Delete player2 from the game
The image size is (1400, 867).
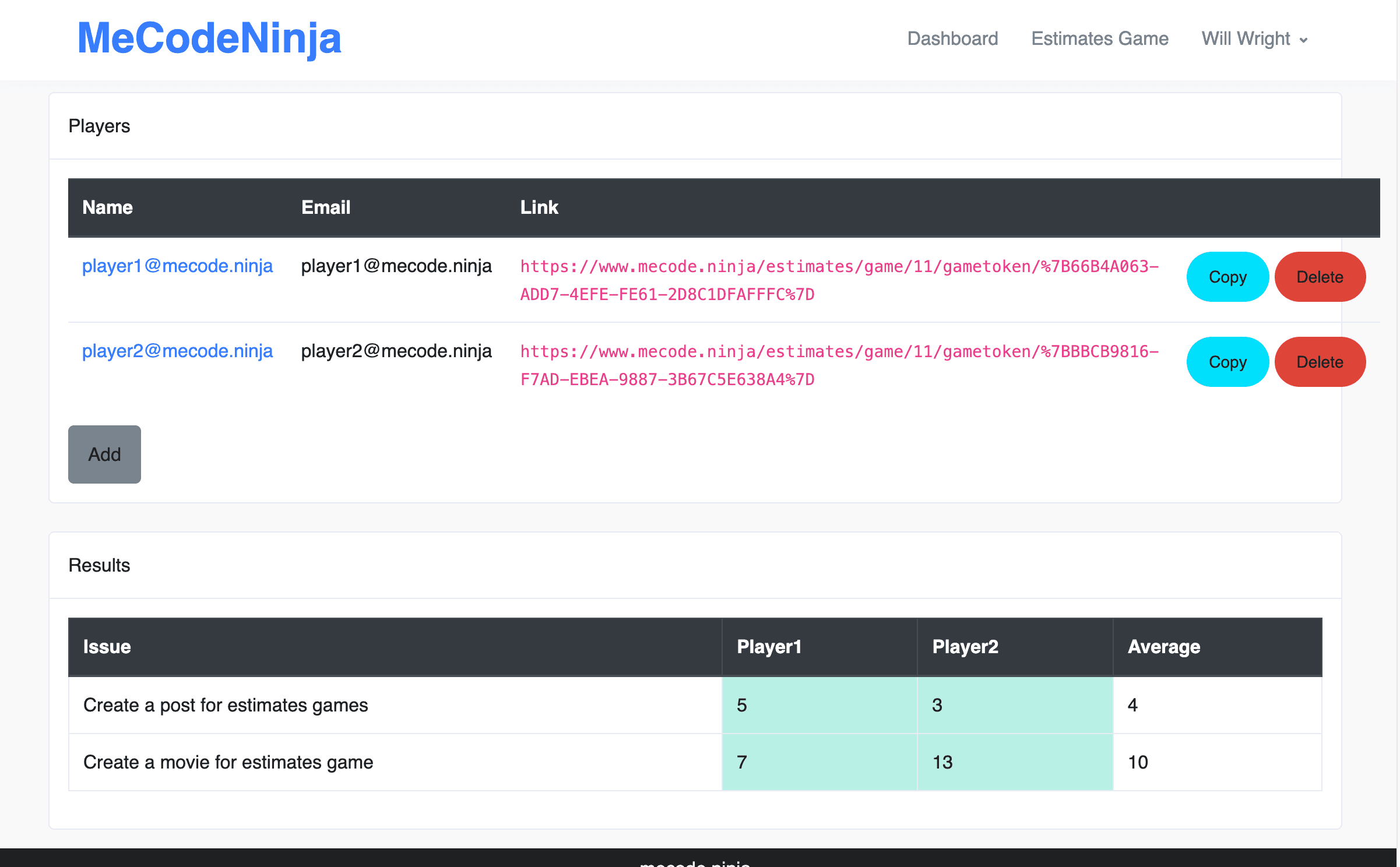click(1319, 362)
